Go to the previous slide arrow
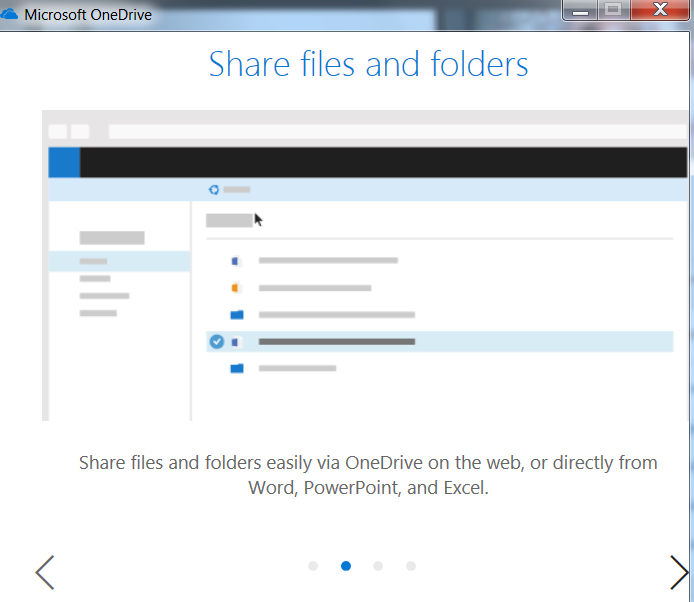 [44, 572]
